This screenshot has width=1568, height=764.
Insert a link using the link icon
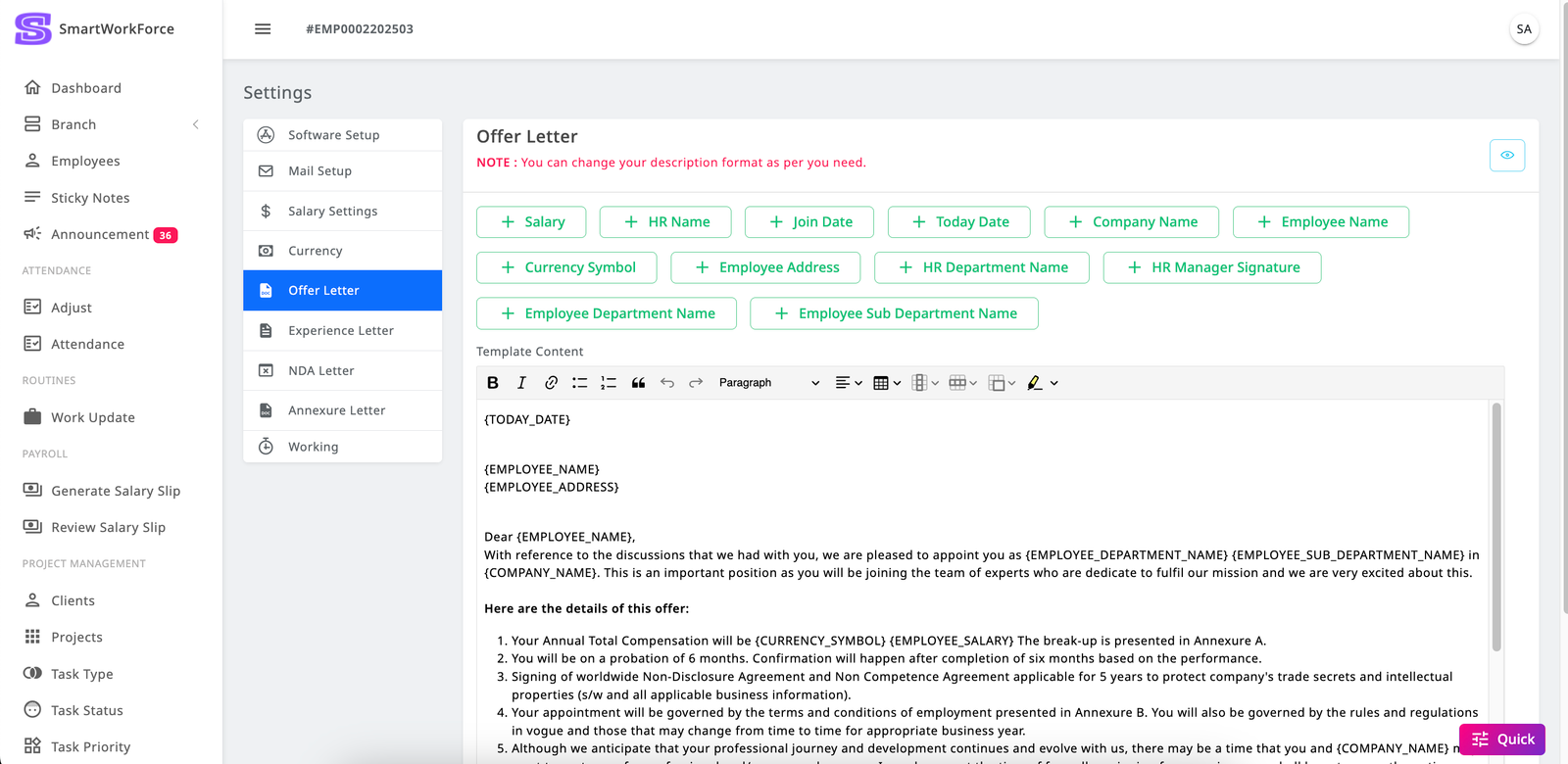(x=551, y=383)
